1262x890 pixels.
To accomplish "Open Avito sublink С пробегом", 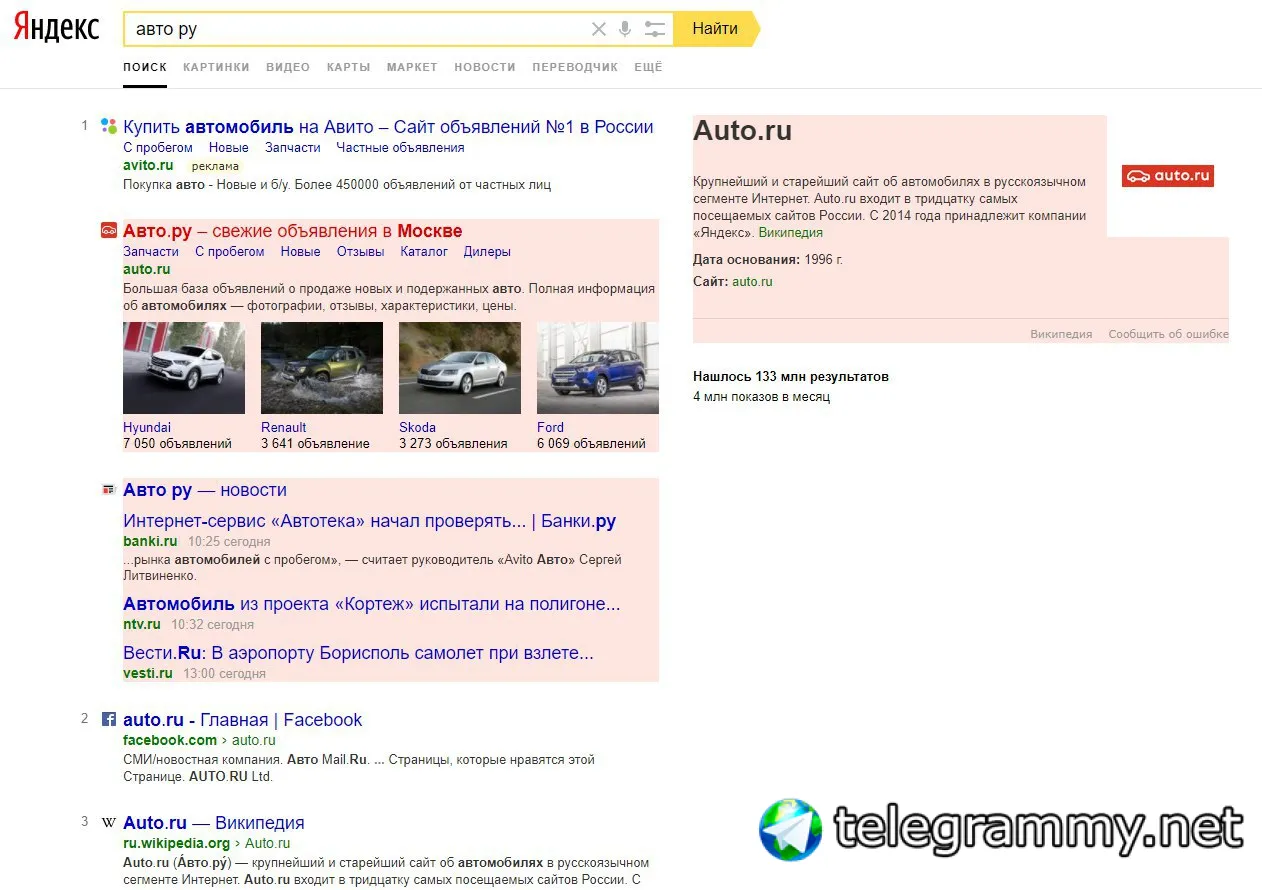I will (158, 147).
